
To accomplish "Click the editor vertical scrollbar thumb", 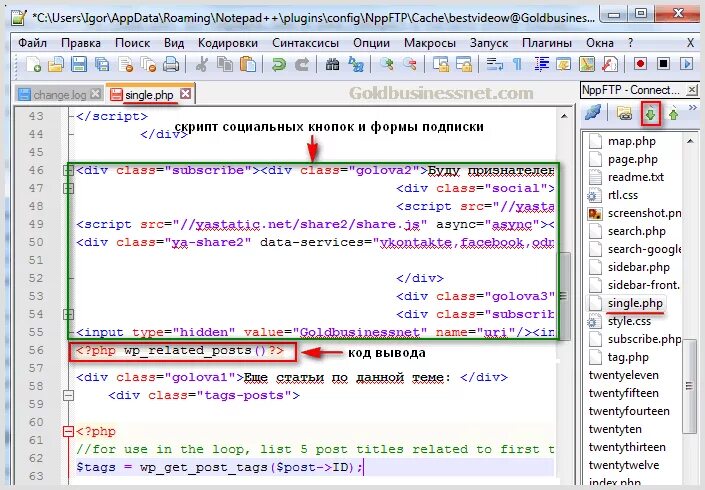I will coord(563,296).
